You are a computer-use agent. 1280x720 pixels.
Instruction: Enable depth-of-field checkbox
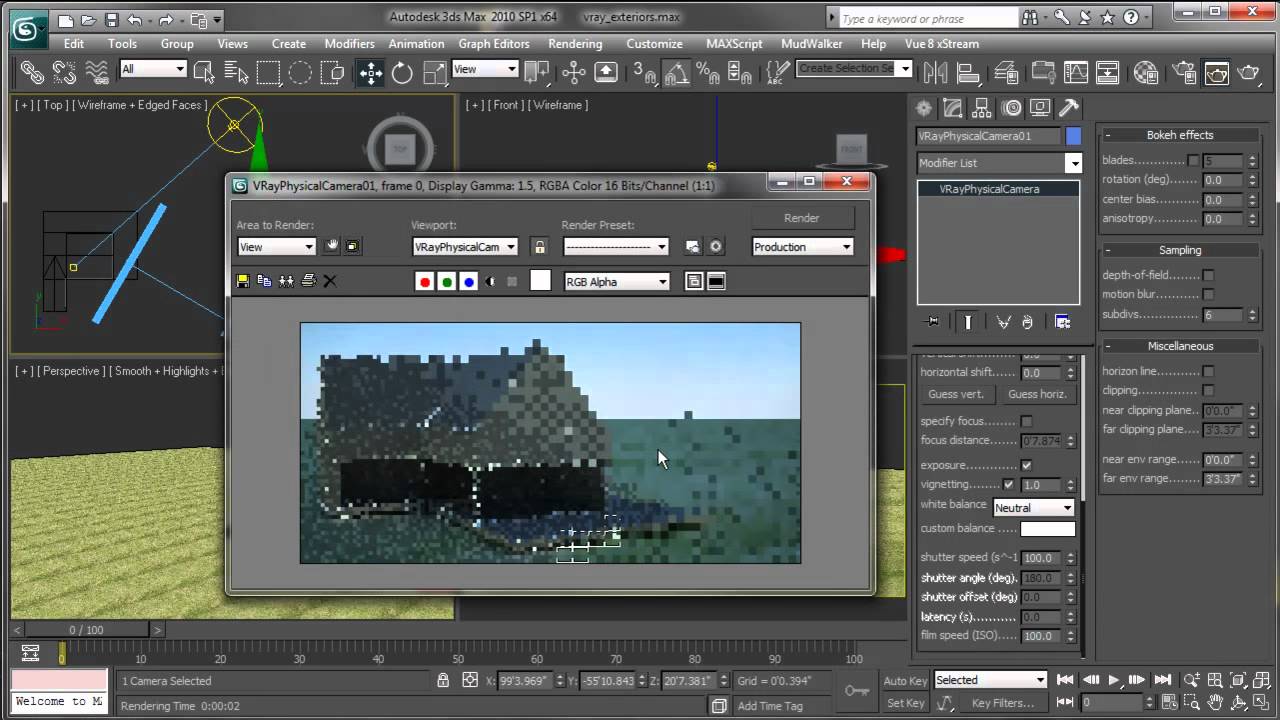coord(1208,275)
